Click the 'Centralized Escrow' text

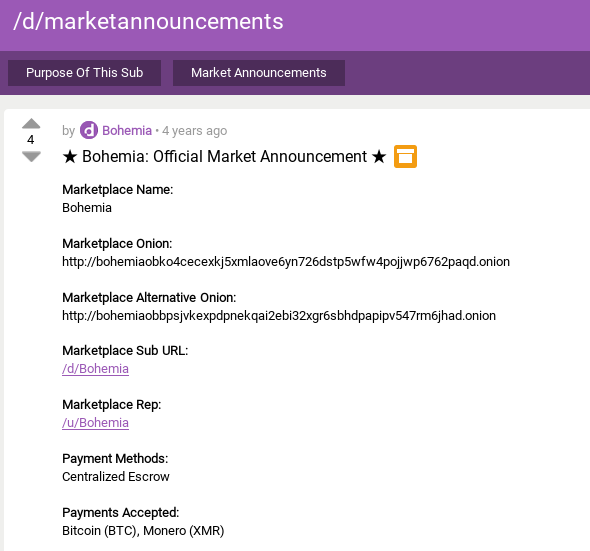click(116, 477)
